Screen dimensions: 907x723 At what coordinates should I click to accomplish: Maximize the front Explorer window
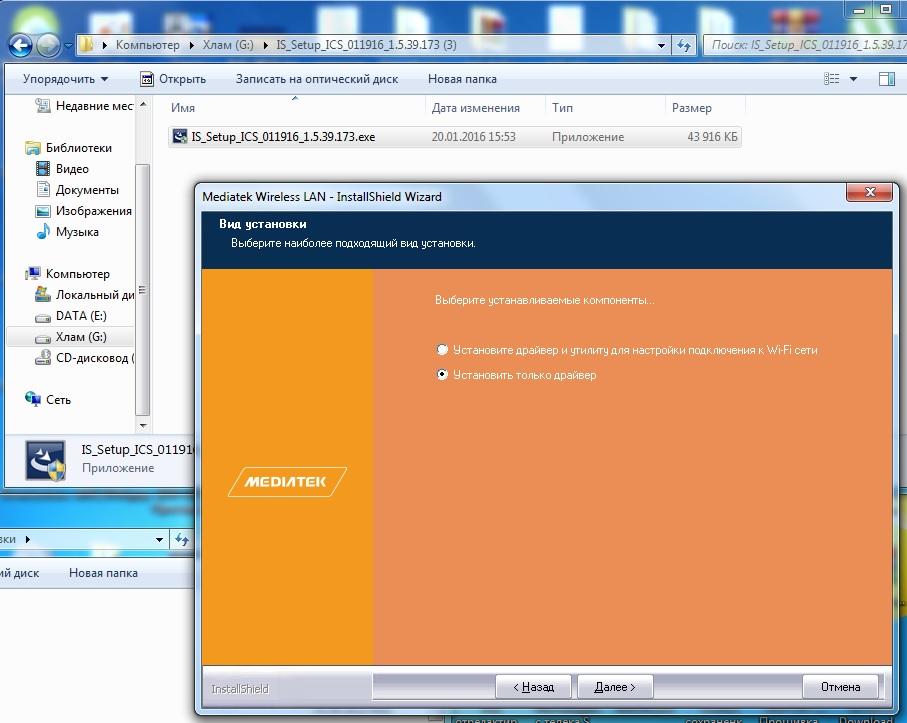point(886,9)
